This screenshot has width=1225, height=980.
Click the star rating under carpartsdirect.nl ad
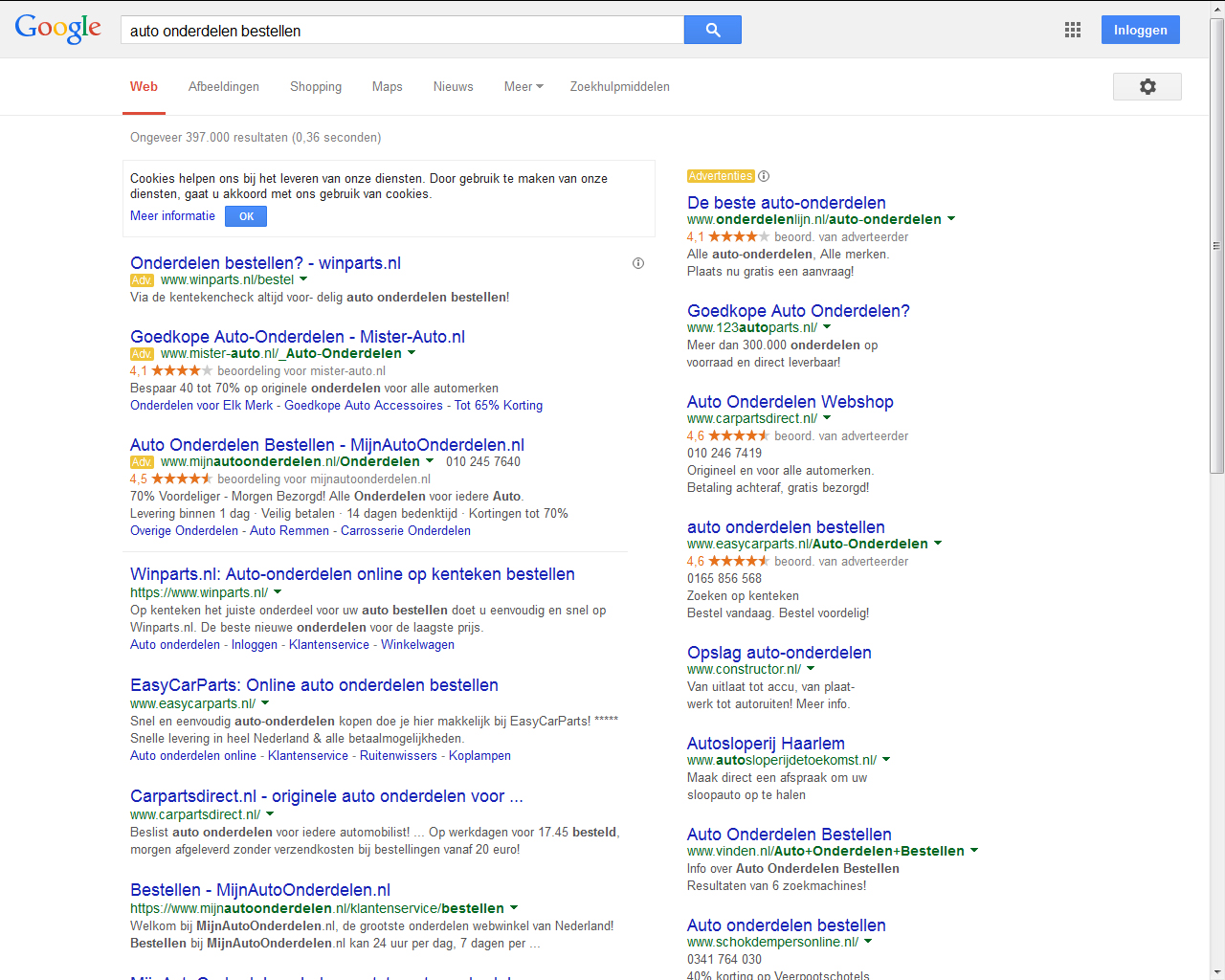tap(738, 435)
